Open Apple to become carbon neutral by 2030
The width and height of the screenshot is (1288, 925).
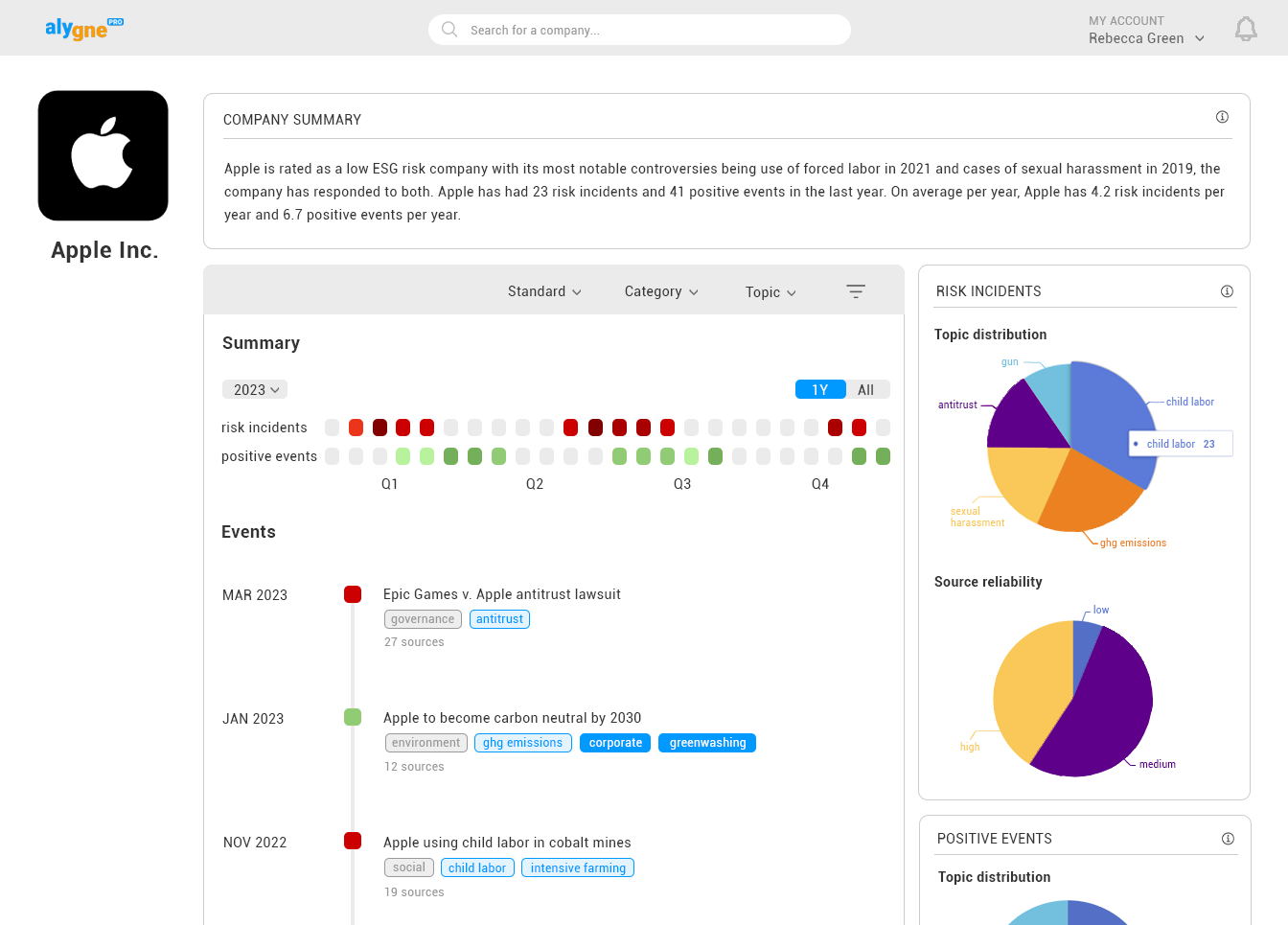513,718
